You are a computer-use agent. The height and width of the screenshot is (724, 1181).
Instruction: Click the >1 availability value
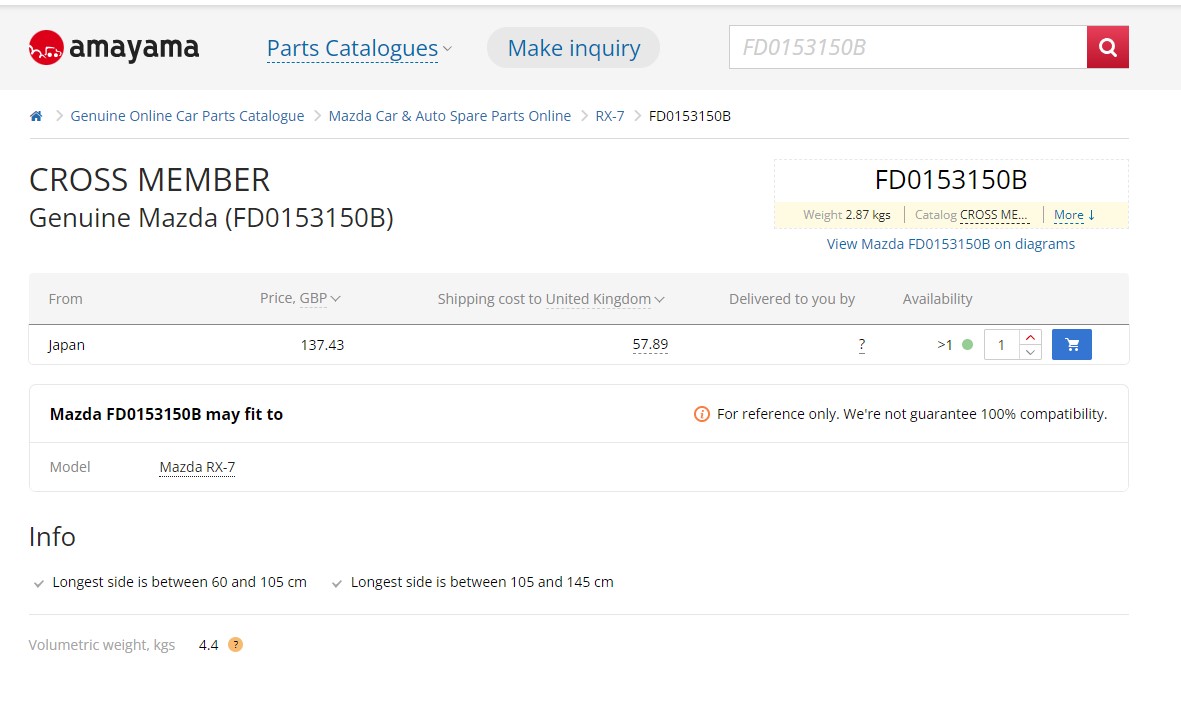[944, 345]
